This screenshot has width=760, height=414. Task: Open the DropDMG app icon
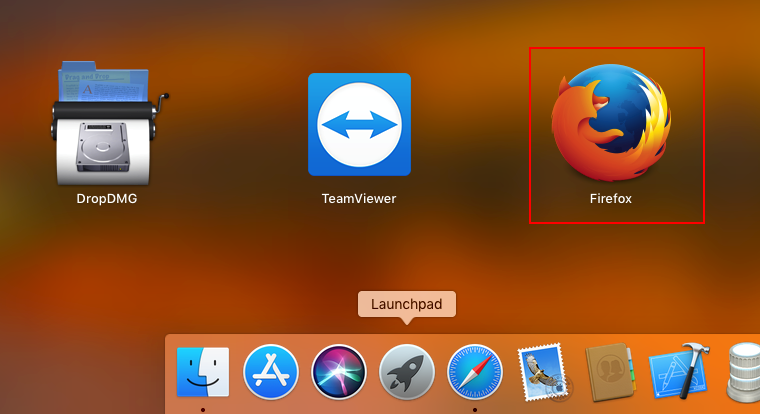(x=109, y=124)
